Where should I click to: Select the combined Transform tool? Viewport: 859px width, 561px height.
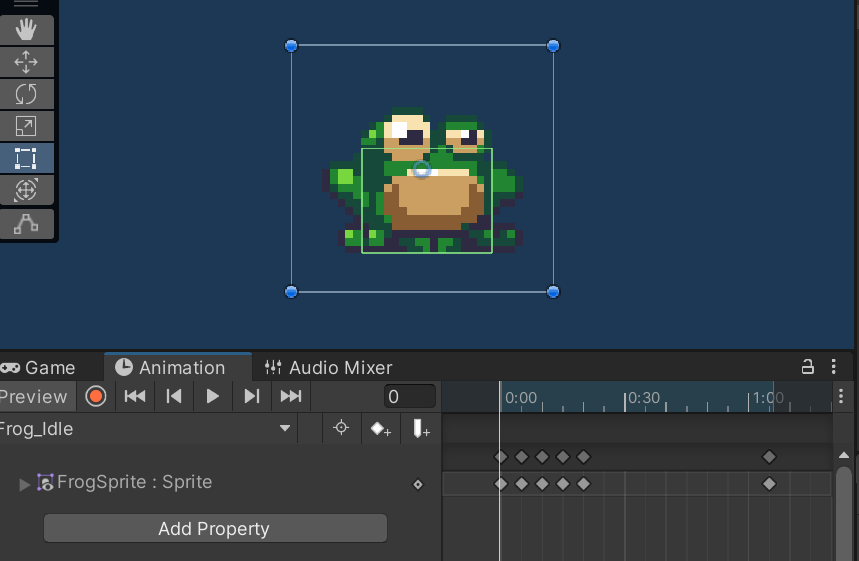click(26, 190)
